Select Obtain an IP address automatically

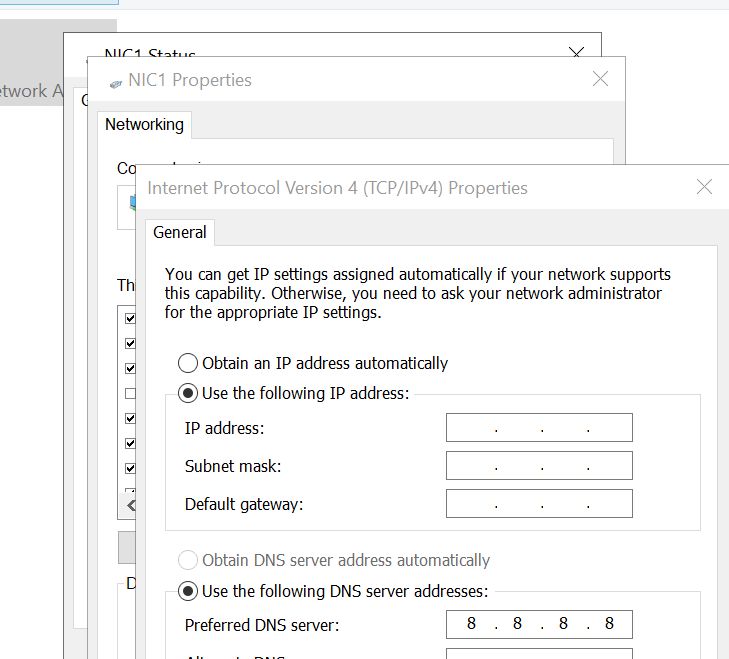tap(188, 363)
